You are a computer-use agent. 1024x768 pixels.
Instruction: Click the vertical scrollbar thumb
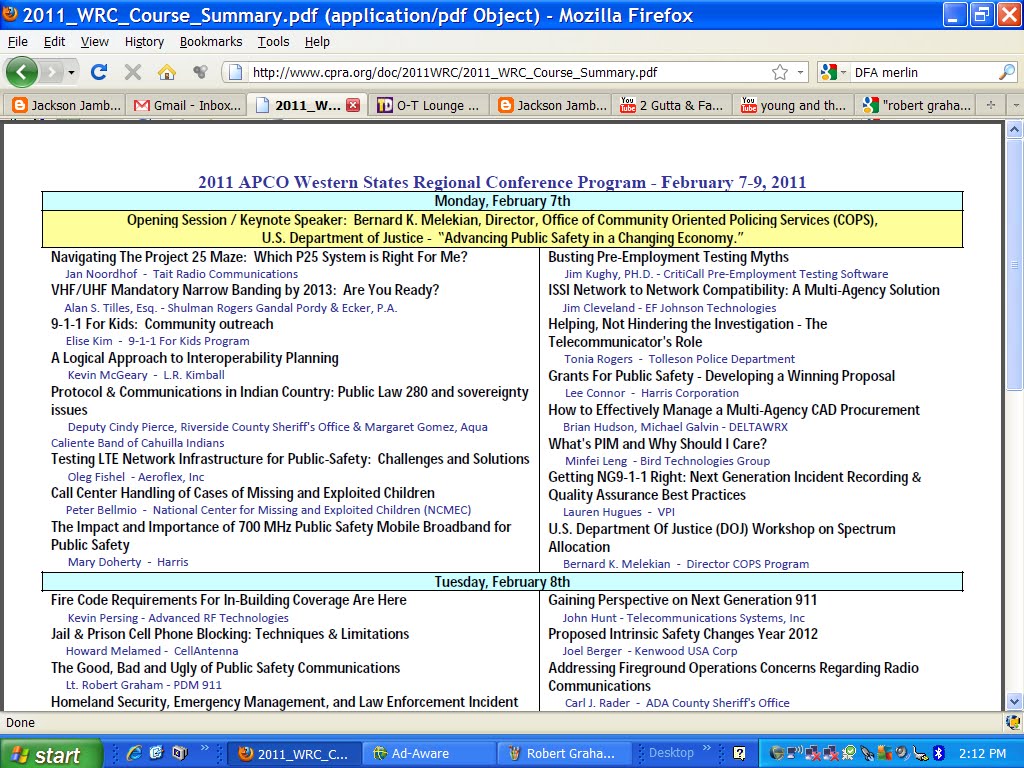[x=1014, y=264]
